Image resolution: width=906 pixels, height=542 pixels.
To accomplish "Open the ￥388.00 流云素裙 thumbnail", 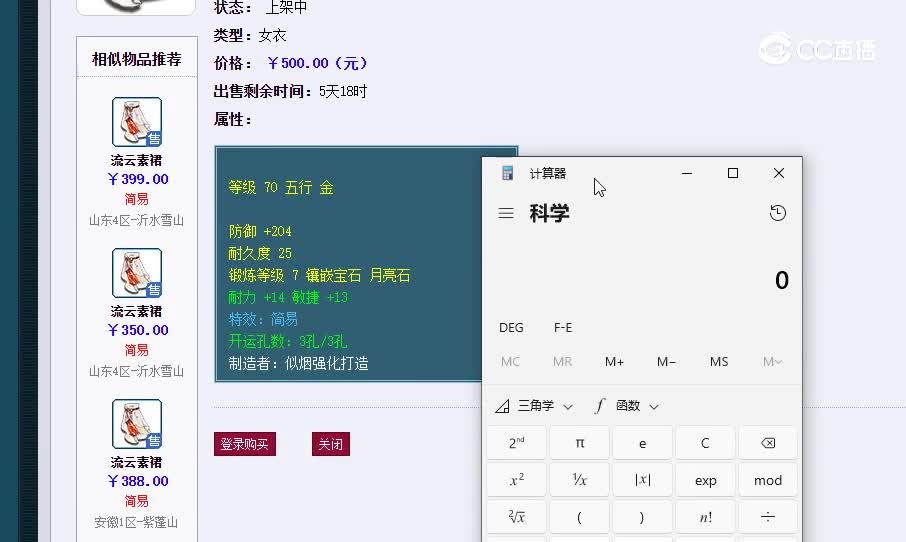I will point(137,424).
